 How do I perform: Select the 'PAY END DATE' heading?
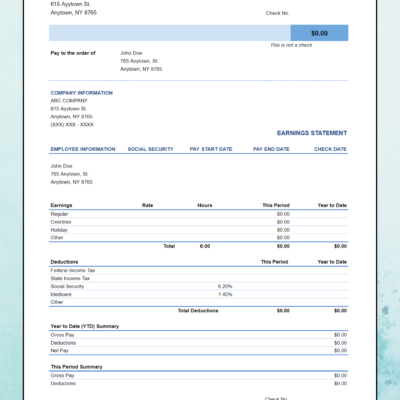tap(271, 149)
